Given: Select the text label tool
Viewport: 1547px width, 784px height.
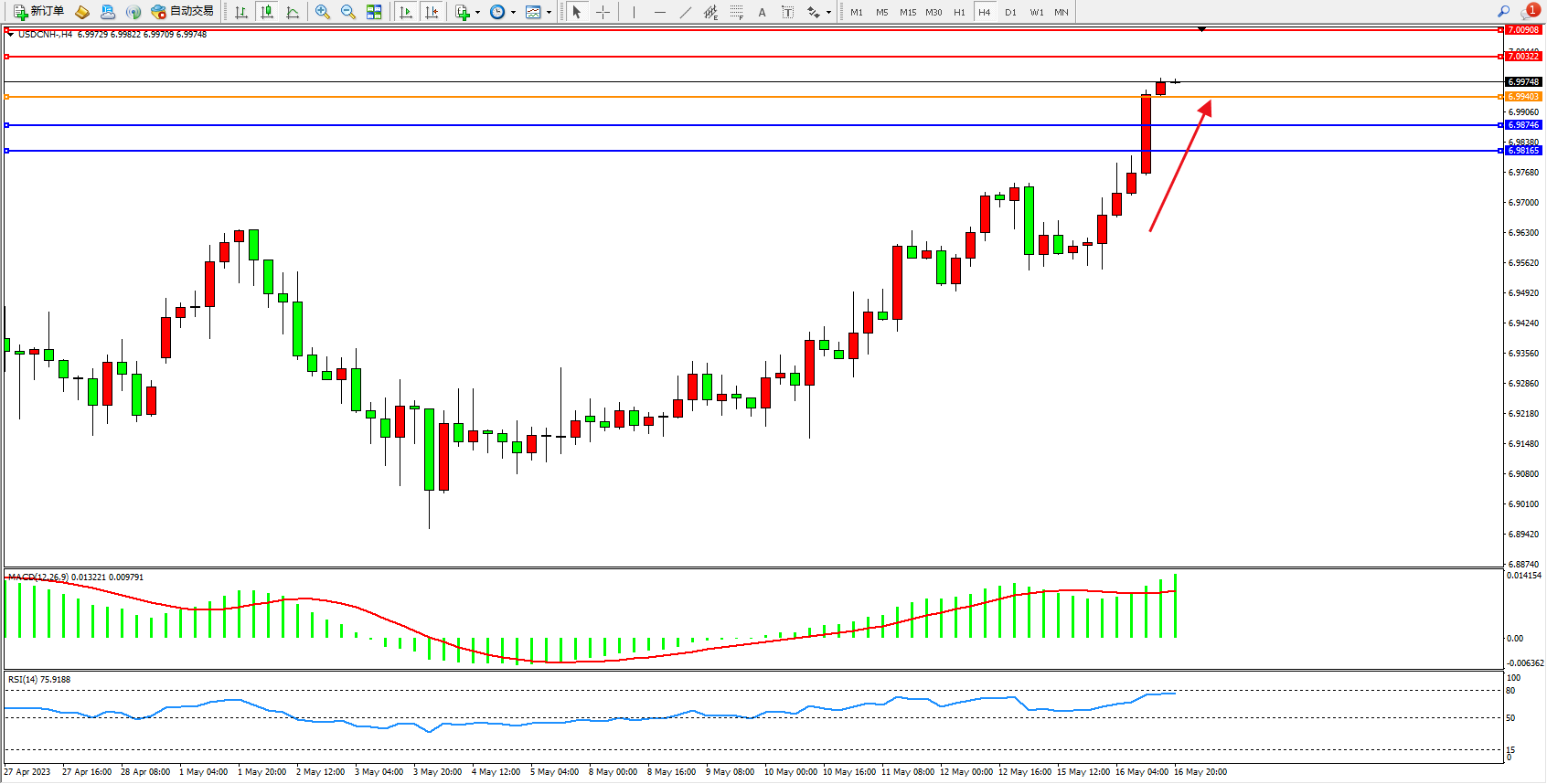Looking at the screenshot, I should point(762,12).
